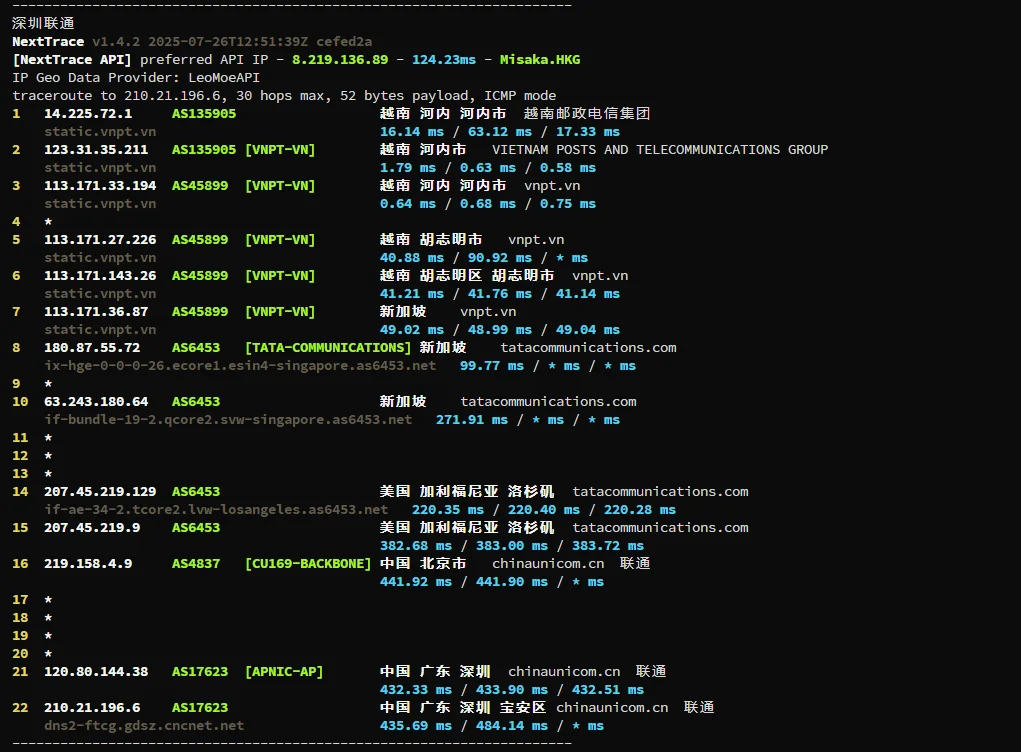Click the latency value 1.79 ms

click(408, 168)
